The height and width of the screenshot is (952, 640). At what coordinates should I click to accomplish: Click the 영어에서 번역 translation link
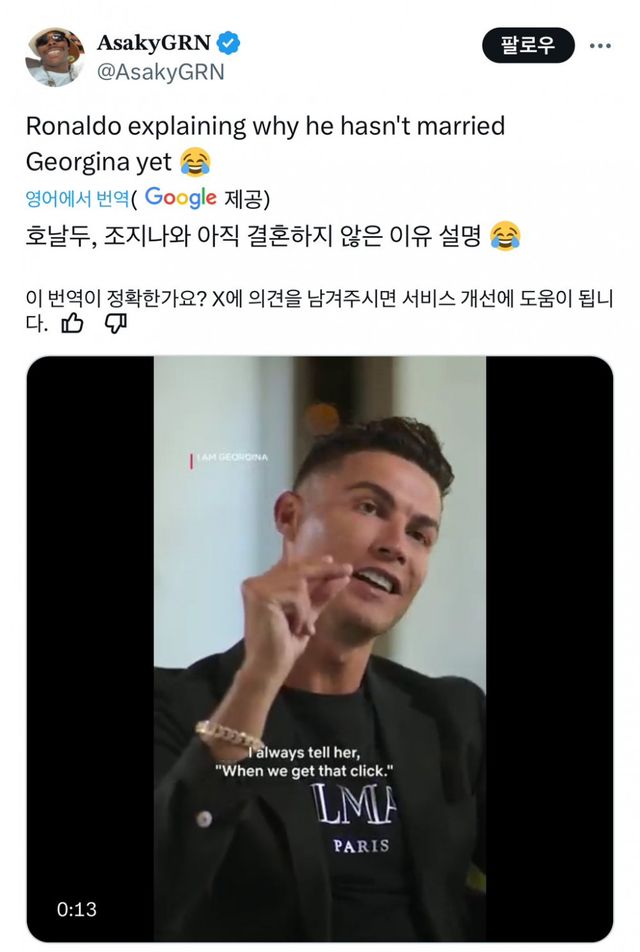pyautogui.click(x=78, y=198)
